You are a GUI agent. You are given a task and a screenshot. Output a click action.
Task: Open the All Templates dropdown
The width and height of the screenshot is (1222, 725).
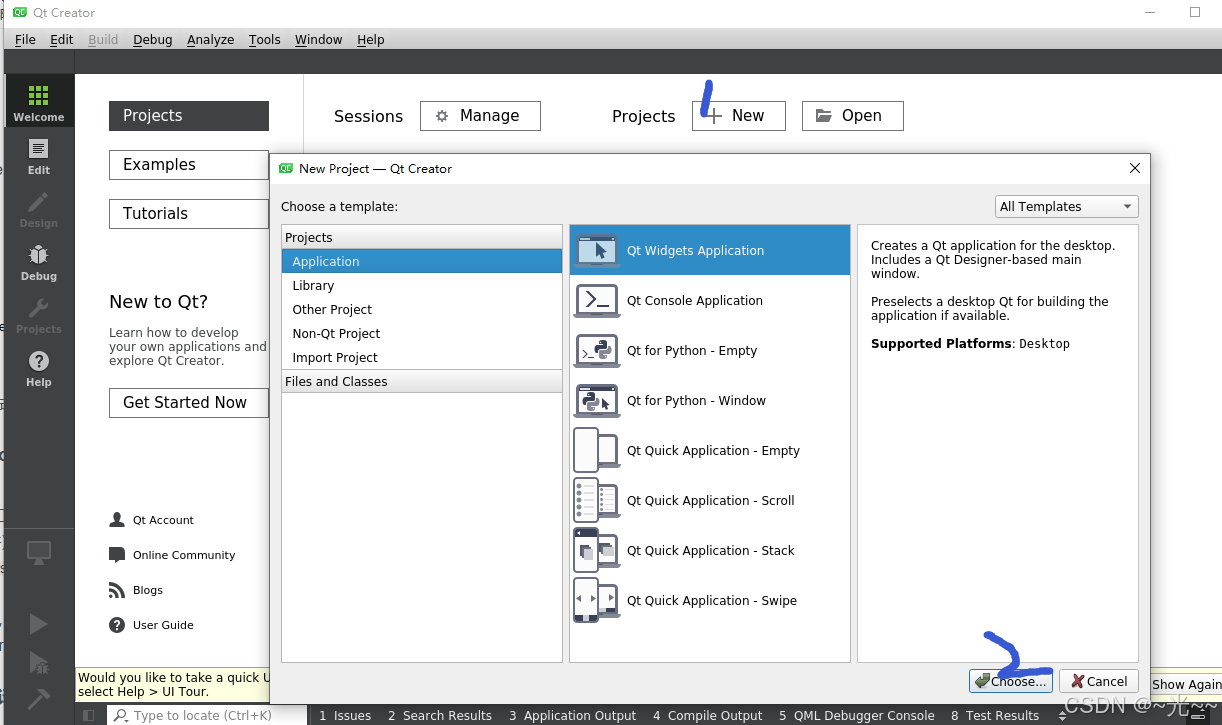(1067, 206)
